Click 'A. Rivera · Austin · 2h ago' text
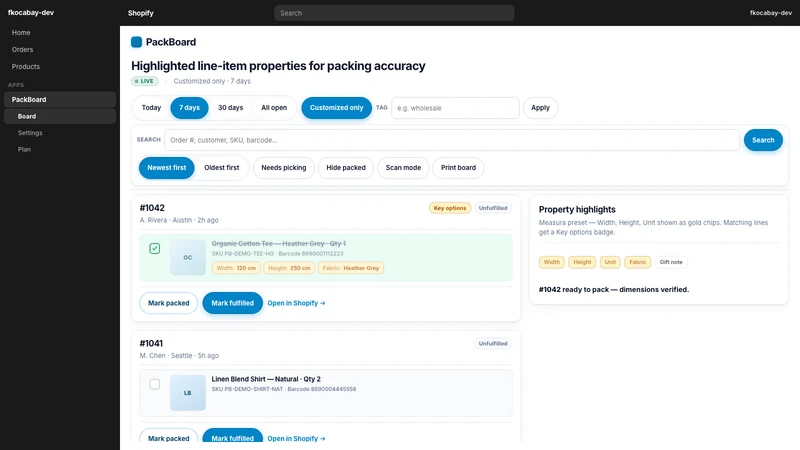 (179, 220)
